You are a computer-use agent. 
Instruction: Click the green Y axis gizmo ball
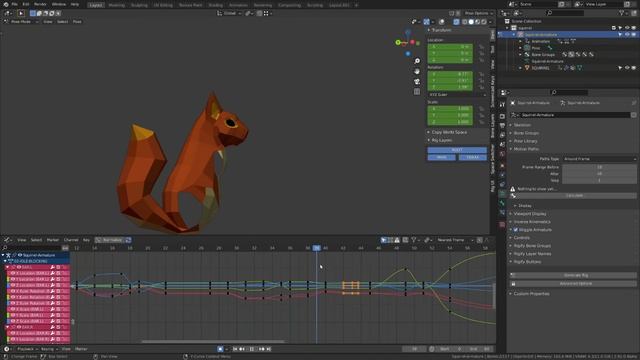coord(398,42)
